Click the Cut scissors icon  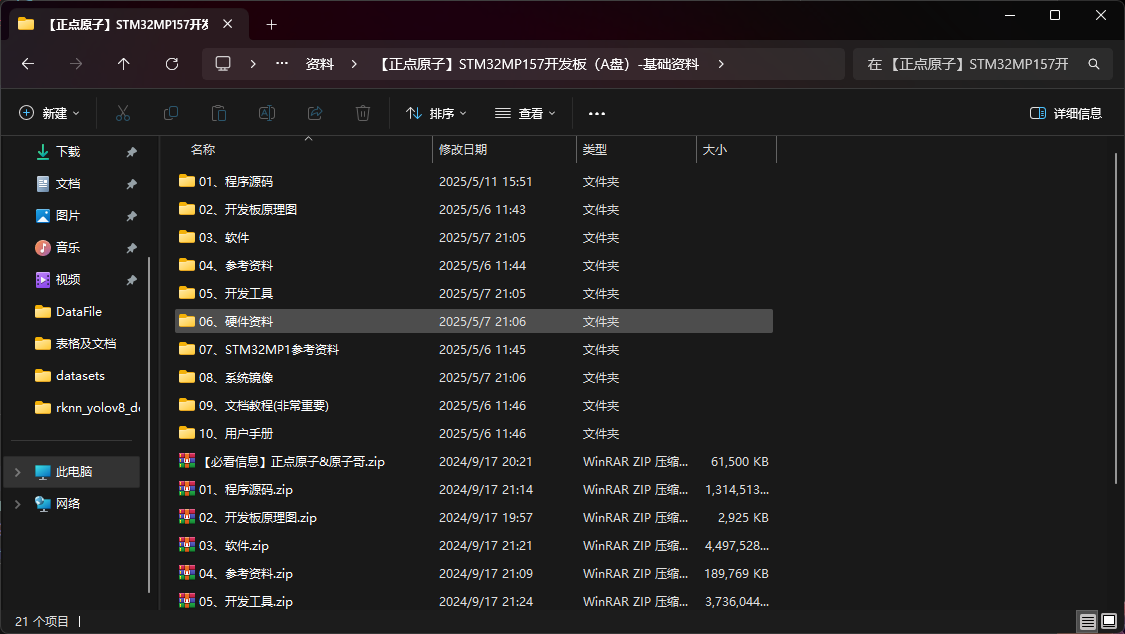click(x=123, y=113)
